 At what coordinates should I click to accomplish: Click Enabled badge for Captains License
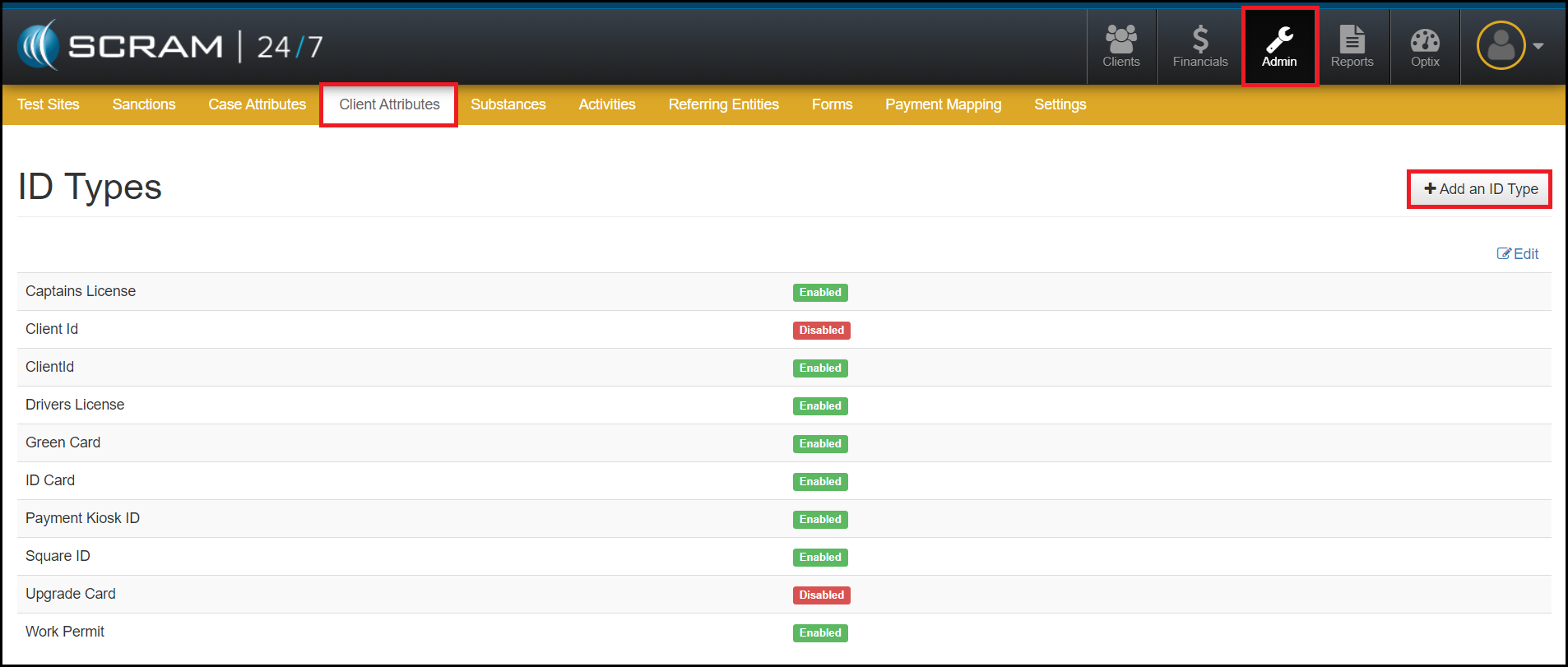(x=820, y=293)
